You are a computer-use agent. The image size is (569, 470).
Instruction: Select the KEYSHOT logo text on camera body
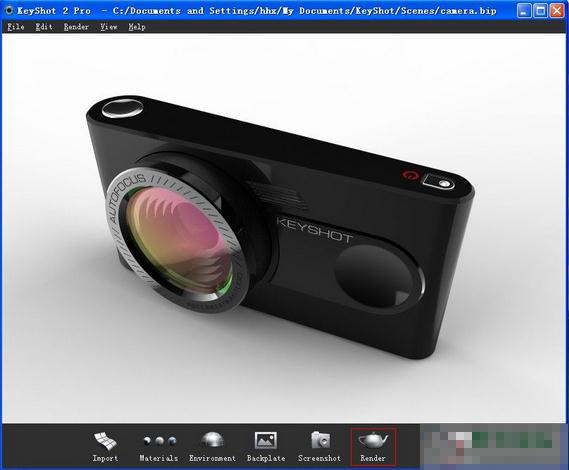coord(314,230)
